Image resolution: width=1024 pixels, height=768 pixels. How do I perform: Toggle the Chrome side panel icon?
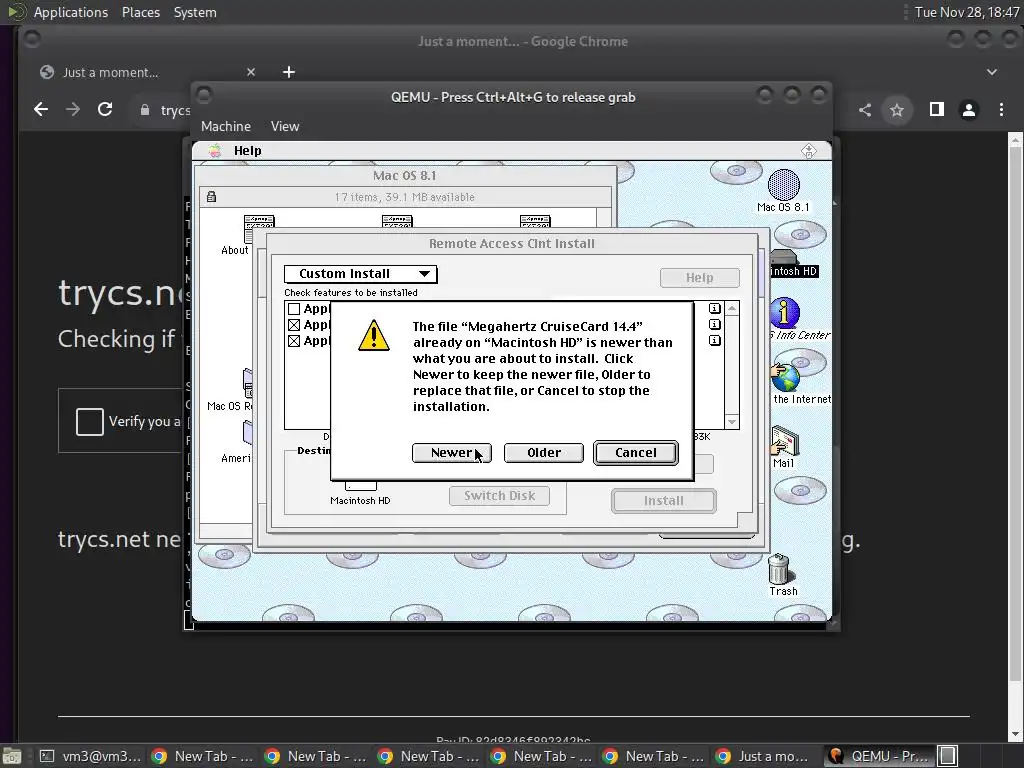point(936,110)
